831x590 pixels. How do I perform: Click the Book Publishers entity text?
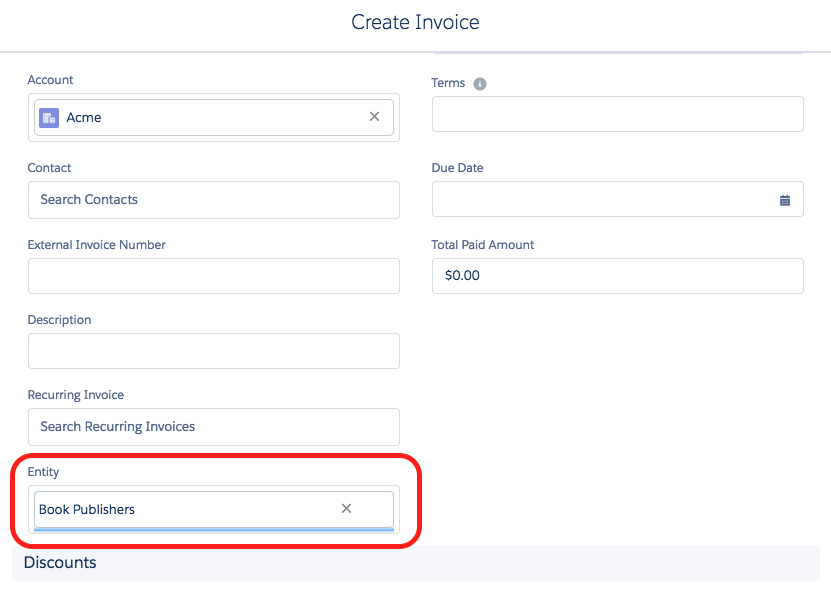click(x=87, y=509)
